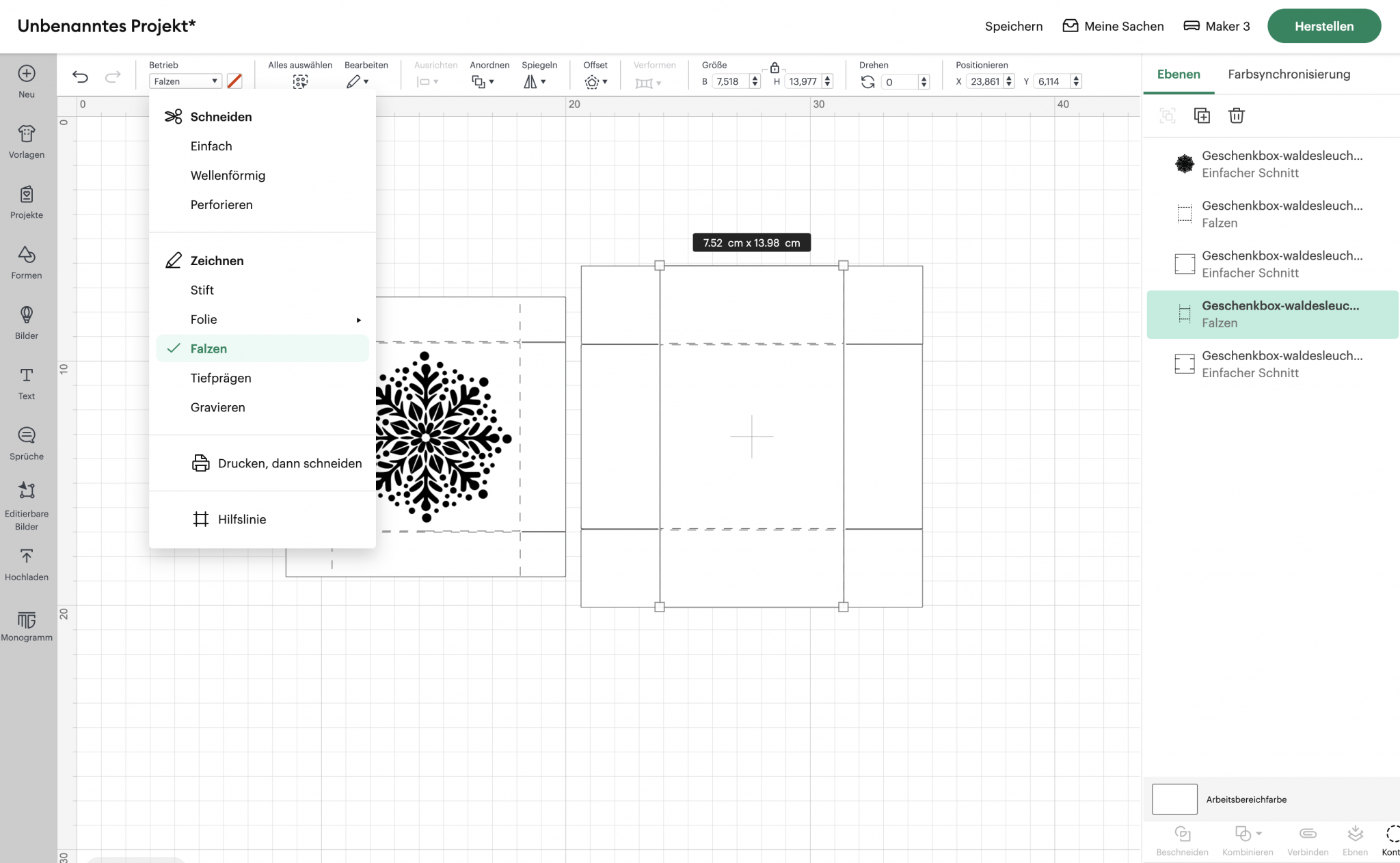Choose Einfach cut option
The image size is (1400, 863).
(x=211, y=146)
